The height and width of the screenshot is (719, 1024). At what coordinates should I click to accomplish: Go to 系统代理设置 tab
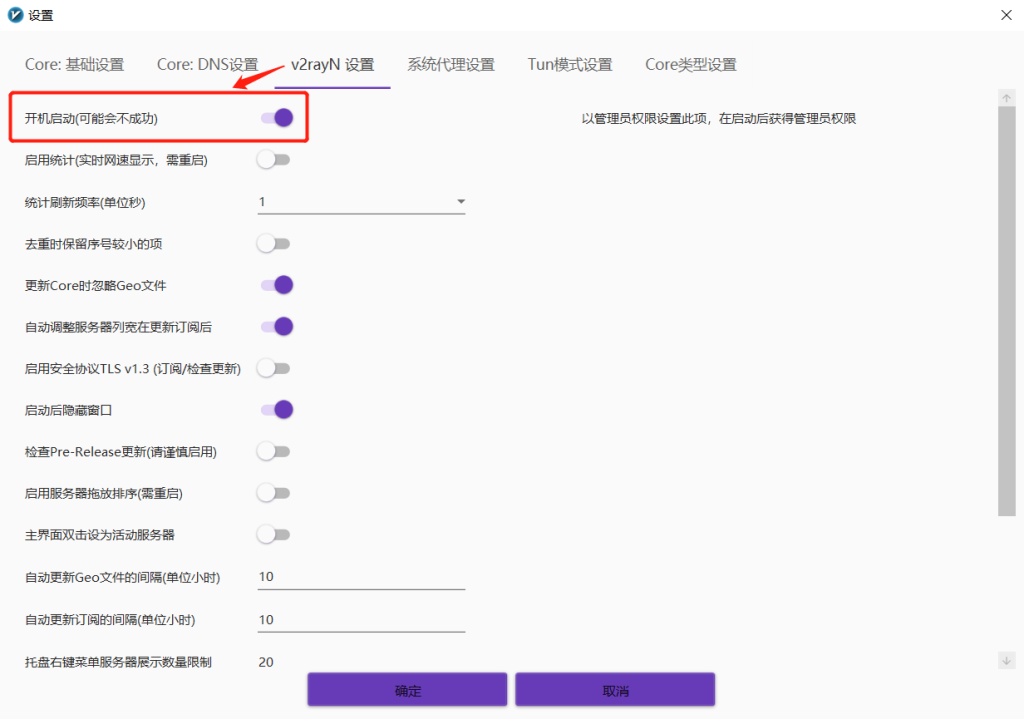pyautogui.click(x=451, y=65)
